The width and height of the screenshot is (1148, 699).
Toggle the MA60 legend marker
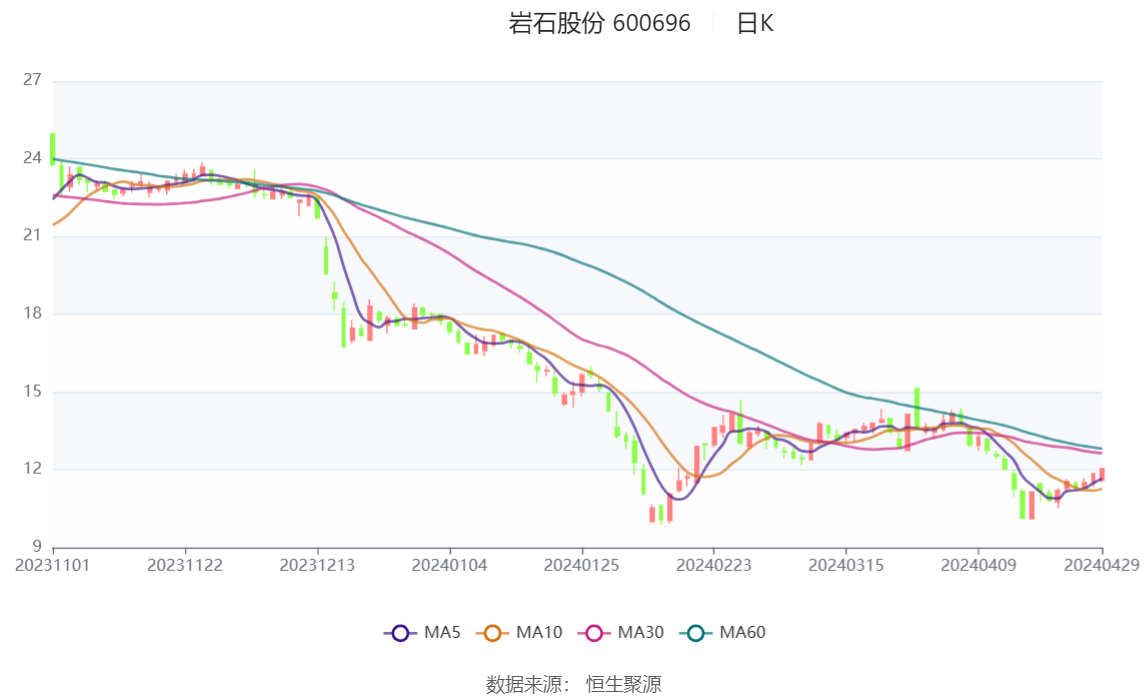point(696,633)
